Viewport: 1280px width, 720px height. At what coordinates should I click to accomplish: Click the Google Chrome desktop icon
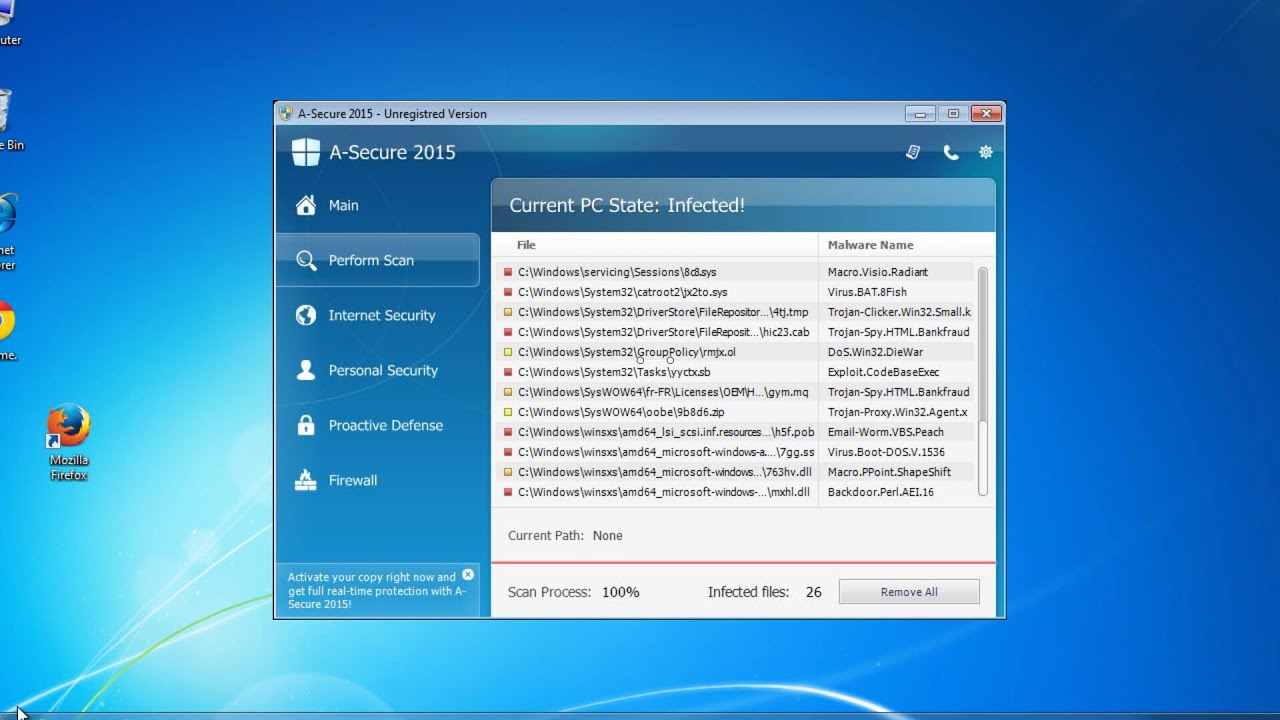[x=5, y=321]
